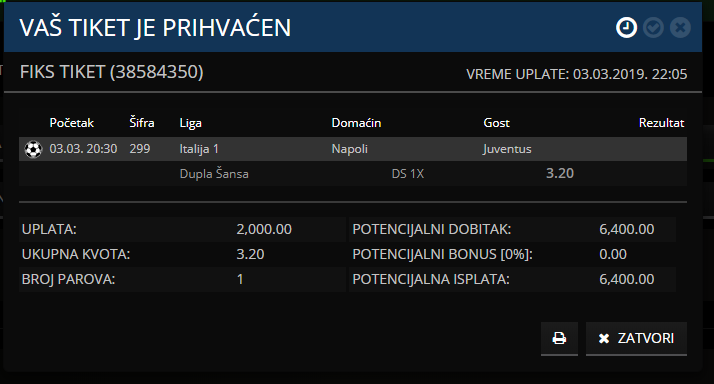Click the Rezultat column header
This screenshot has width=714, height=384.
pos(661,123)
